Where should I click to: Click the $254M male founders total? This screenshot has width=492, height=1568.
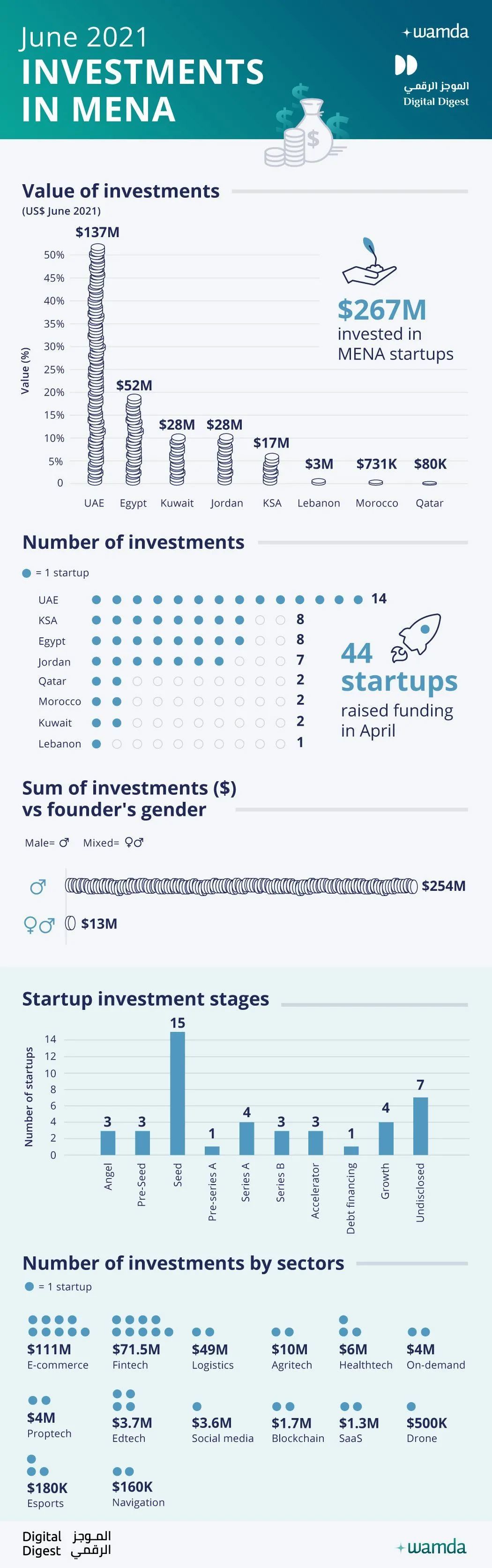coord(443,886)
